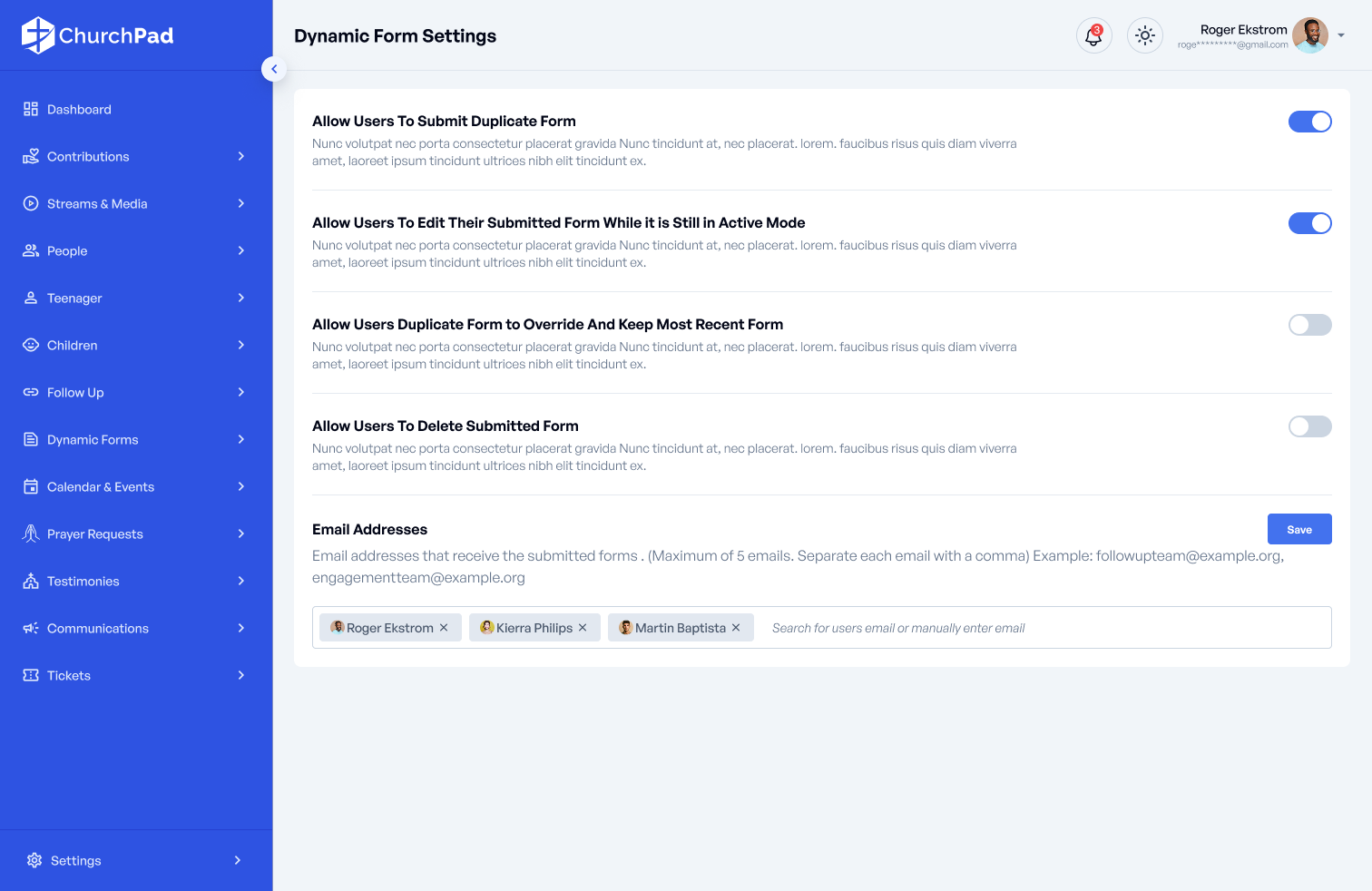The height and width of the screenshot is (891, 1372).
Task: Remove Kierra Philips email chip
Action: (x=583, y=628)
